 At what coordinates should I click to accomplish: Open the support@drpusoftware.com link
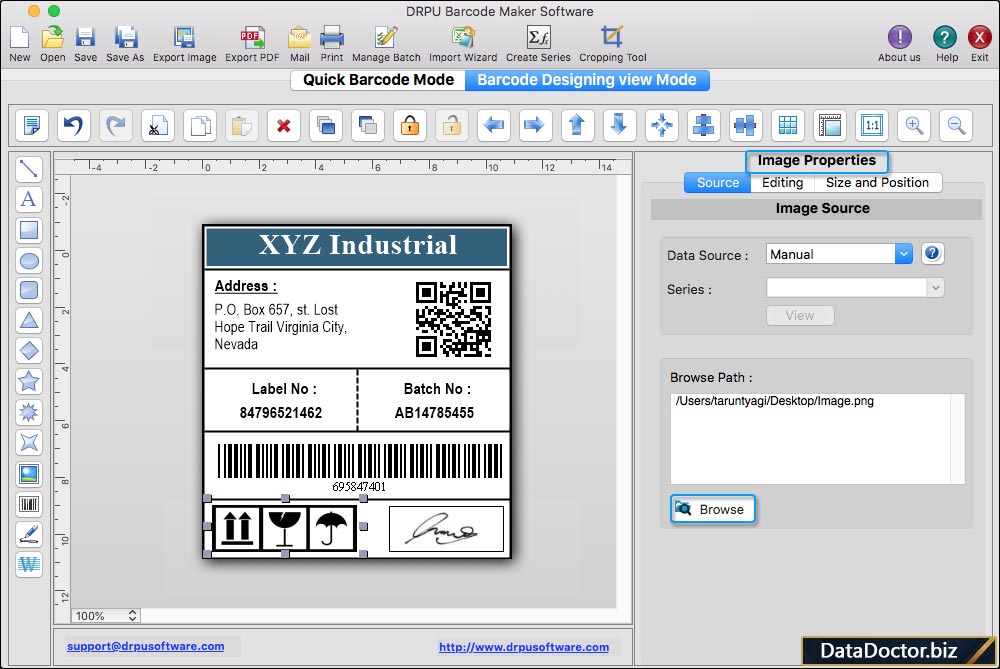(145, 646)
